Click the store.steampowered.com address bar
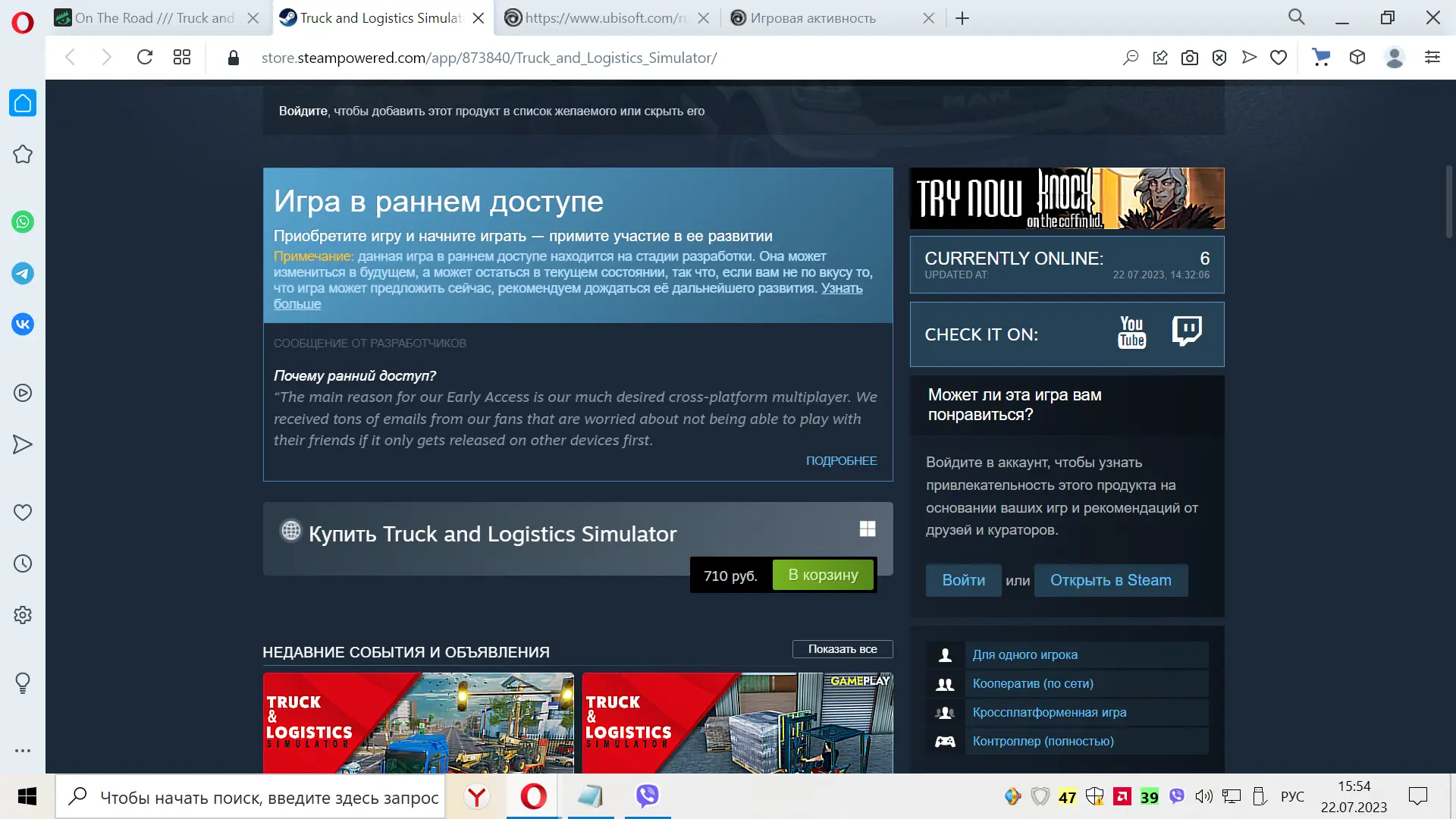1456x819 pixels. tap(489, 58)
